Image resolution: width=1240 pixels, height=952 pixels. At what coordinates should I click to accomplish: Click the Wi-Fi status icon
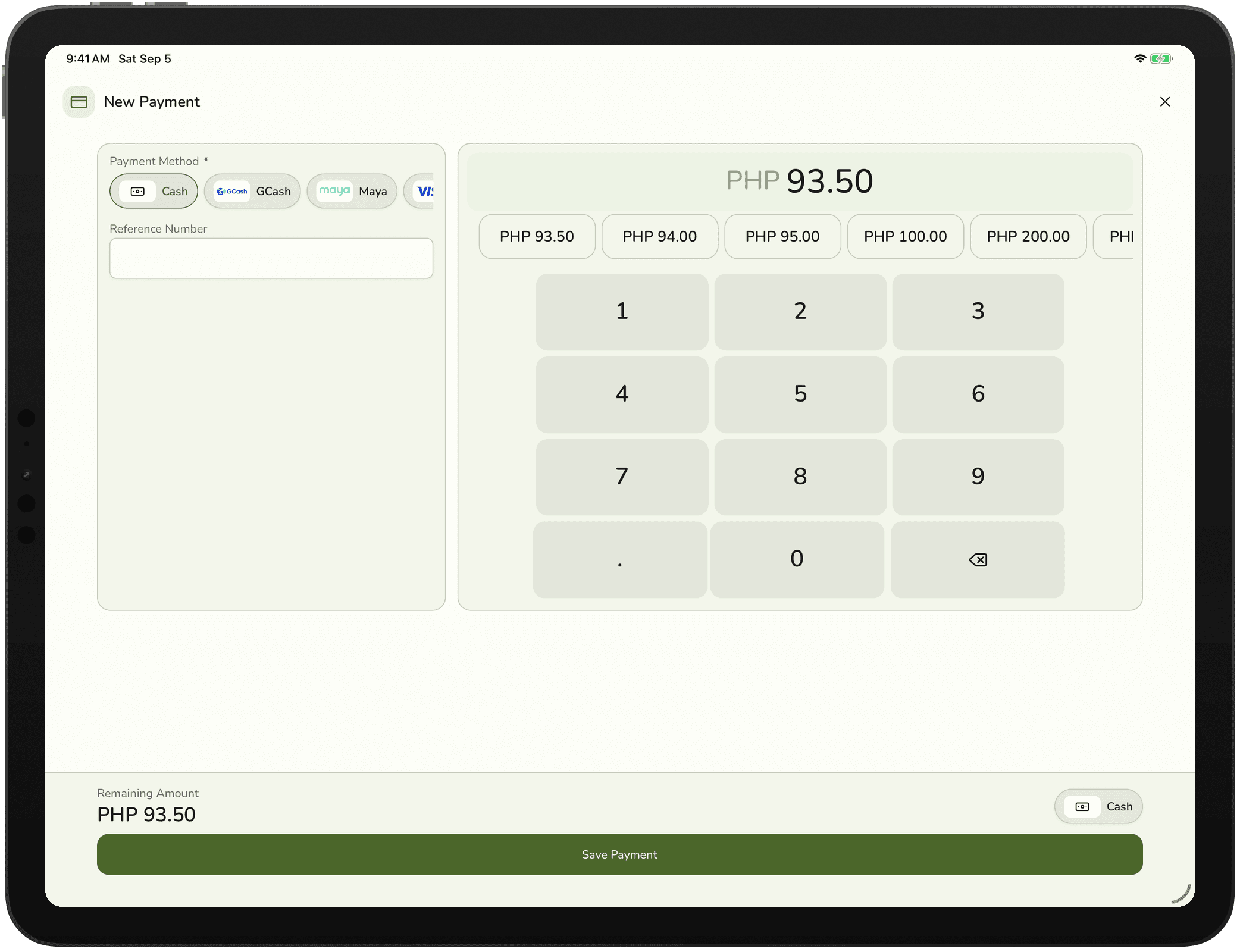click(x=1140, y=58)
